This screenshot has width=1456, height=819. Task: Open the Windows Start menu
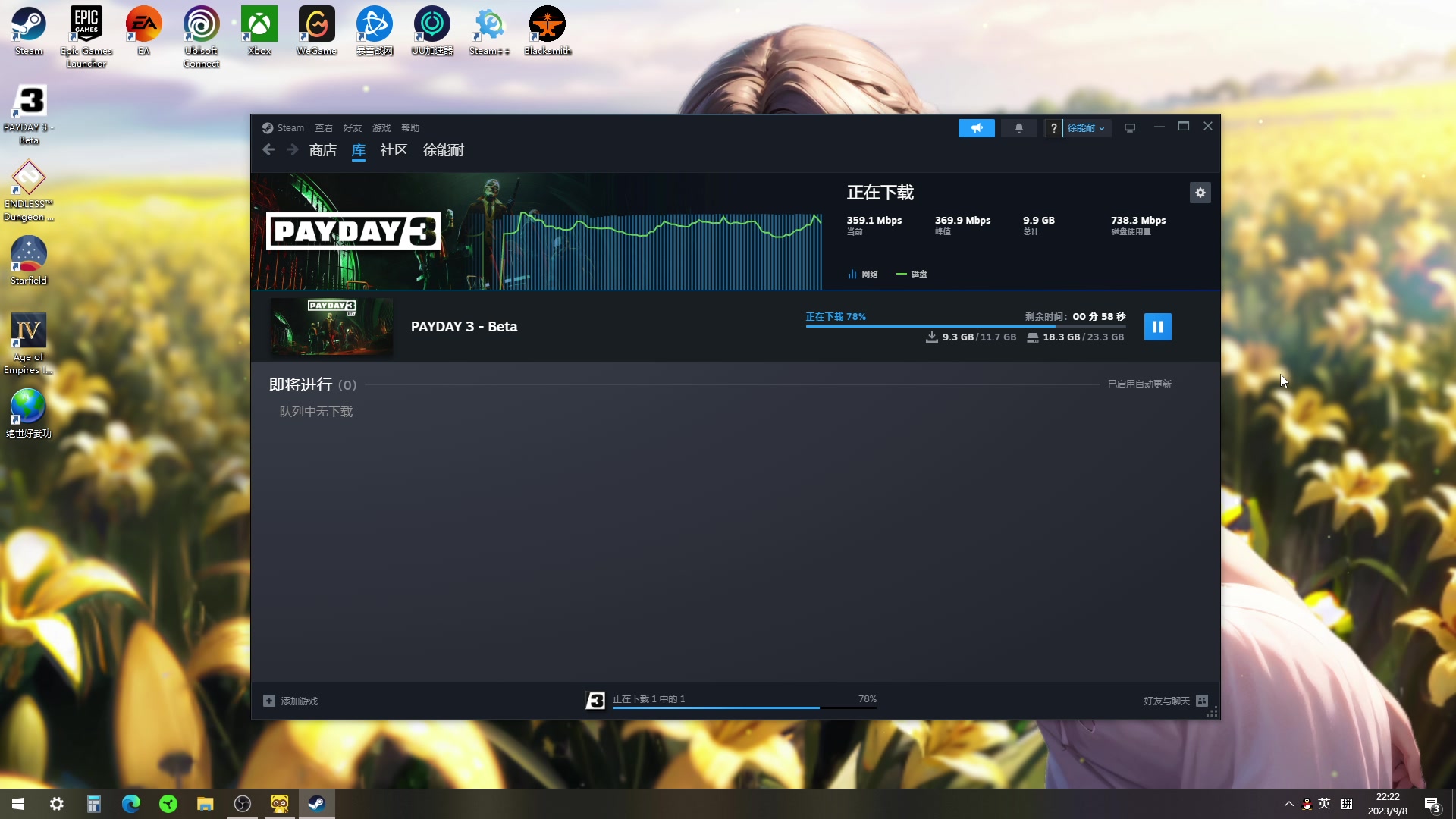click(18, 804)
